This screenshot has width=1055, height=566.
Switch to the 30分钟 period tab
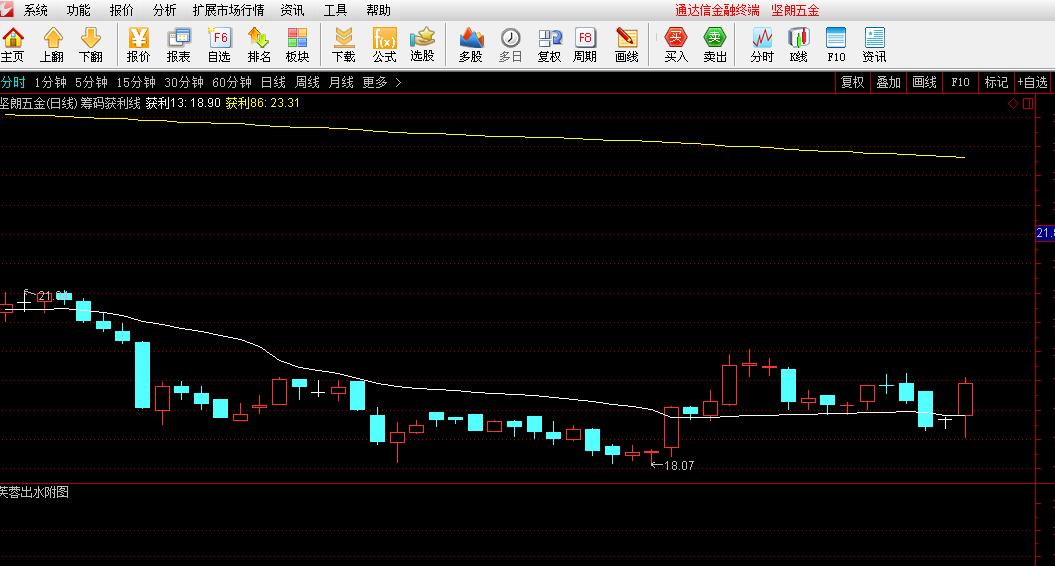[184, 82]
